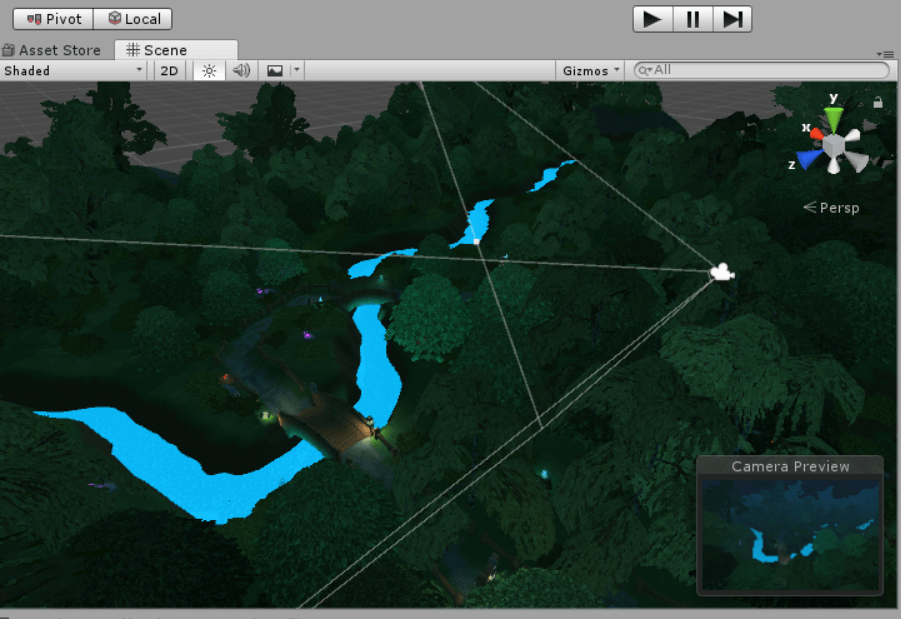
Task: Select the white camera gizmo
Action: point(722,272)
